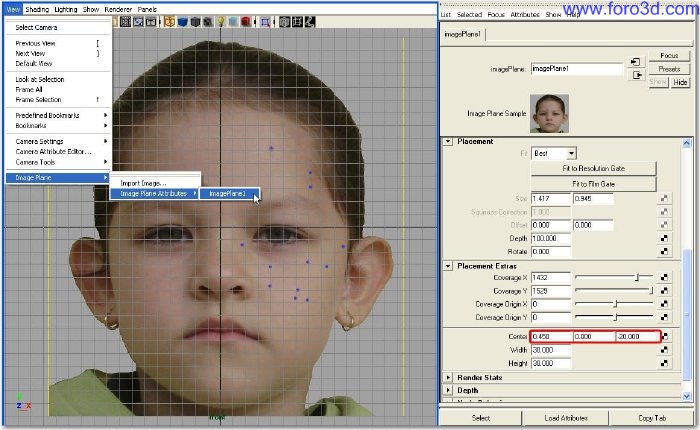The image size is (700, 430).
Task: Open Camera Tools submenu
Action: (58, 162)
